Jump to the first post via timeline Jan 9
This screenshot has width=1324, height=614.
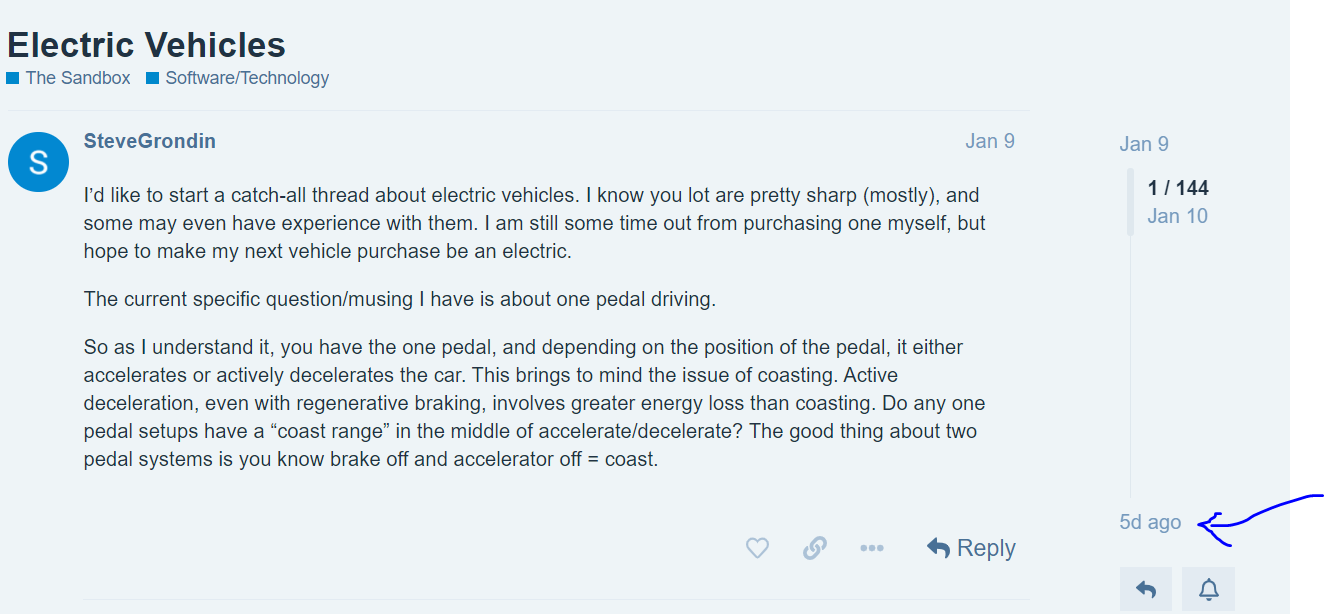point(1144,144)
